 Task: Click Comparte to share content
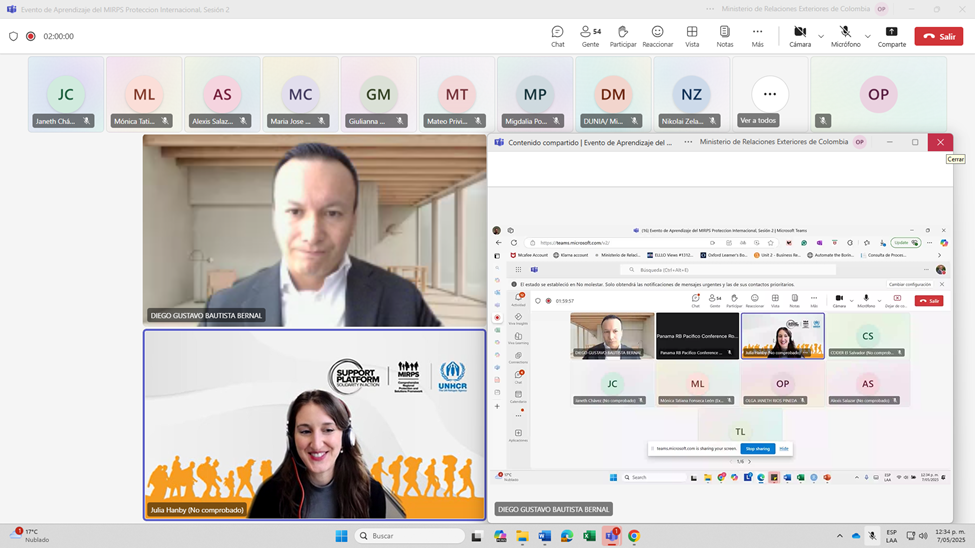pos(892,36)
